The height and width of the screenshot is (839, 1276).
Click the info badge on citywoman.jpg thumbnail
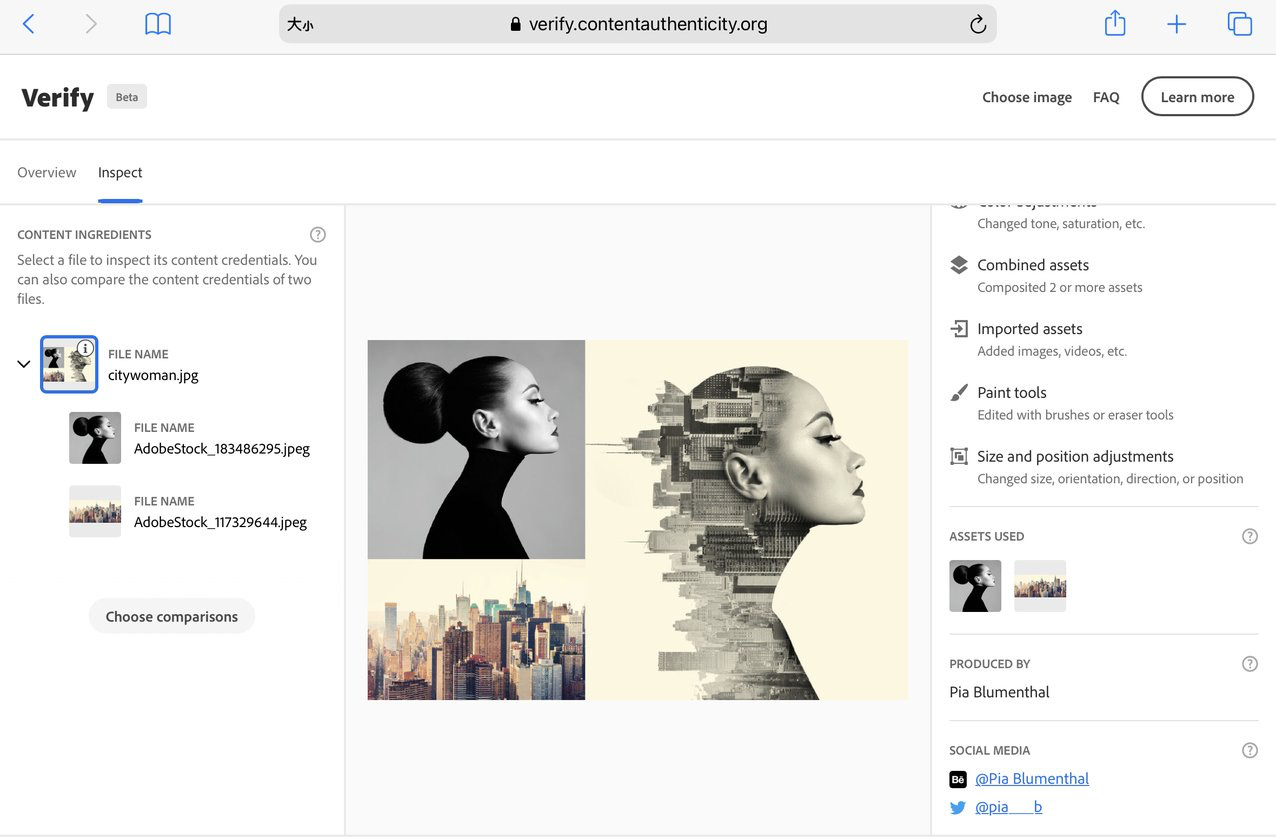86,348
